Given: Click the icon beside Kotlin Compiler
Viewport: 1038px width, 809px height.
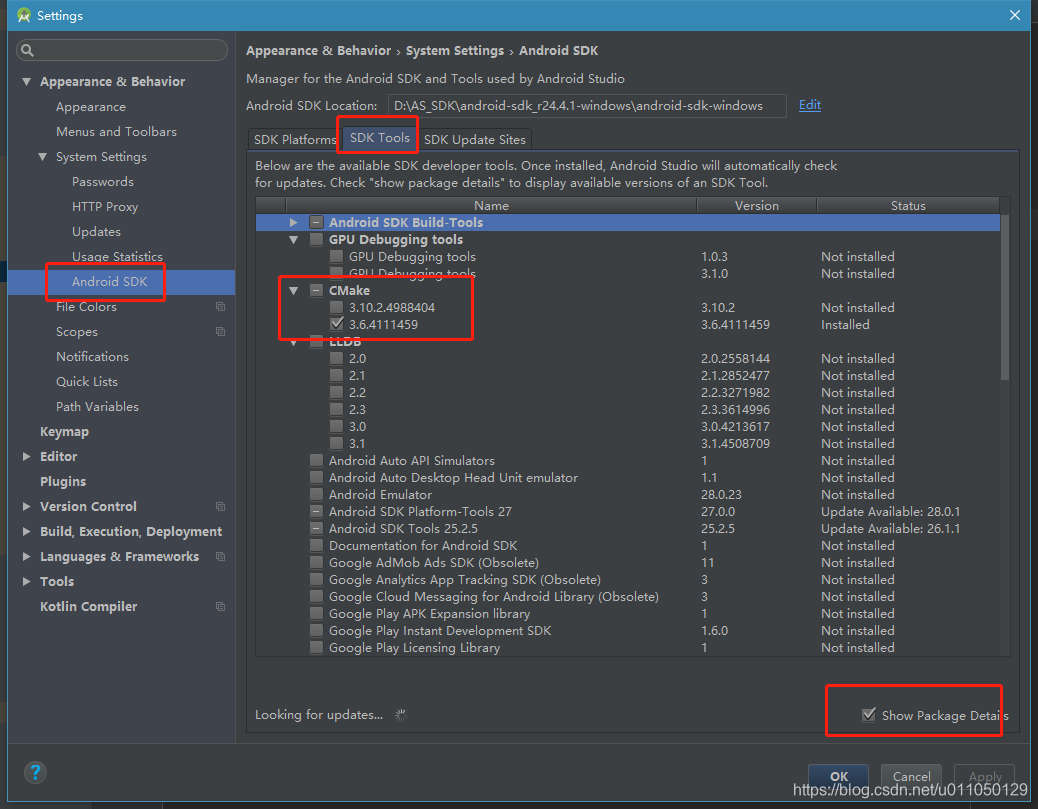Looking at the screenshot, I should pos(219,606).
